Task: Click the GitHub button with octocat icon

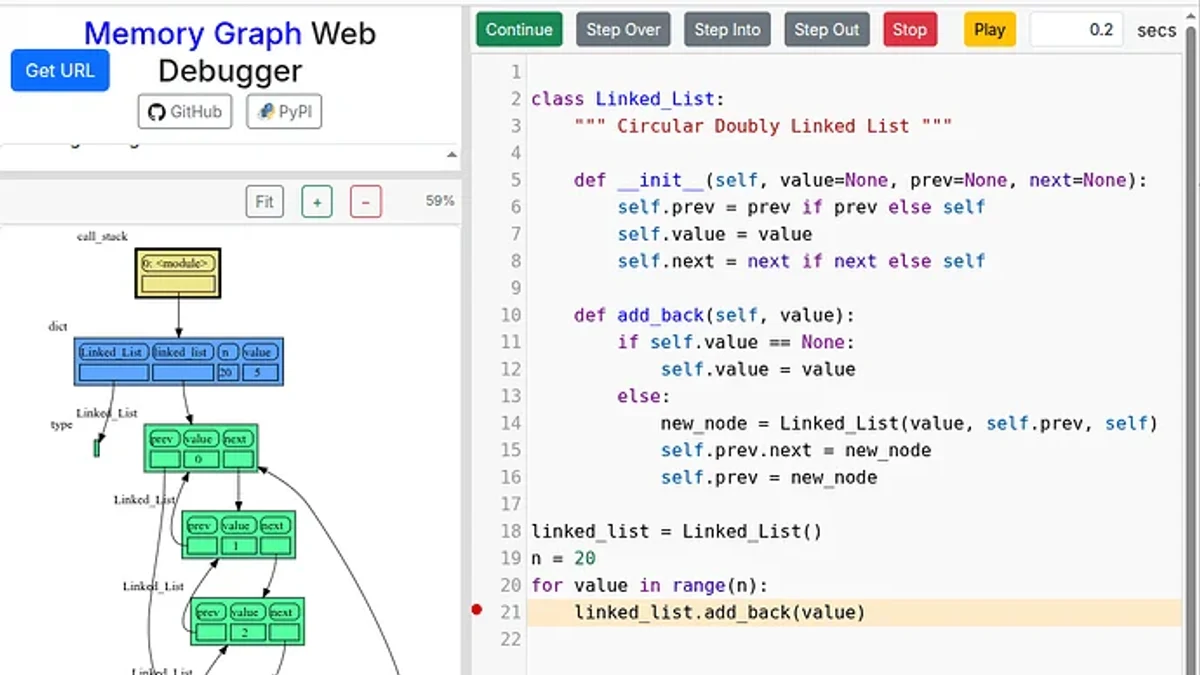Action: (185, 112)
